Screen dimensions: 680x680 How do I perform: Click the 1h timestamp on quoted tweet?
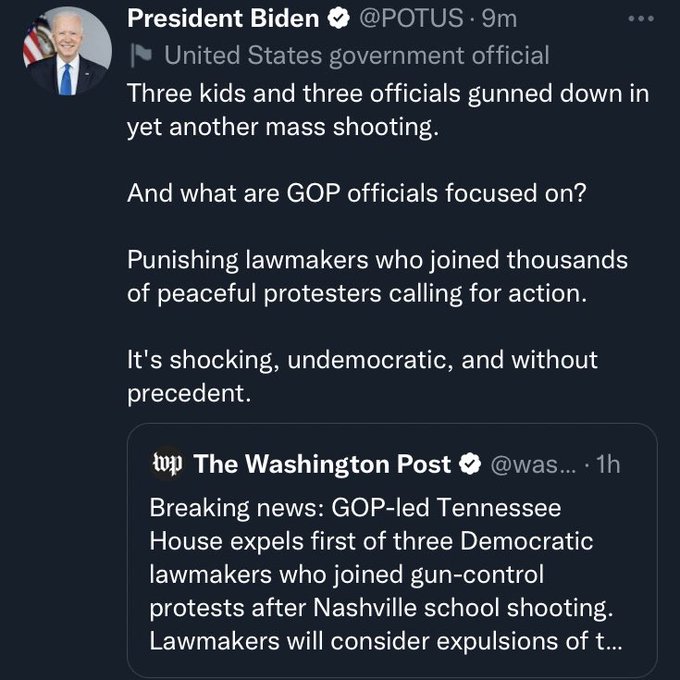pyautogui.click(x=608, y=464)
